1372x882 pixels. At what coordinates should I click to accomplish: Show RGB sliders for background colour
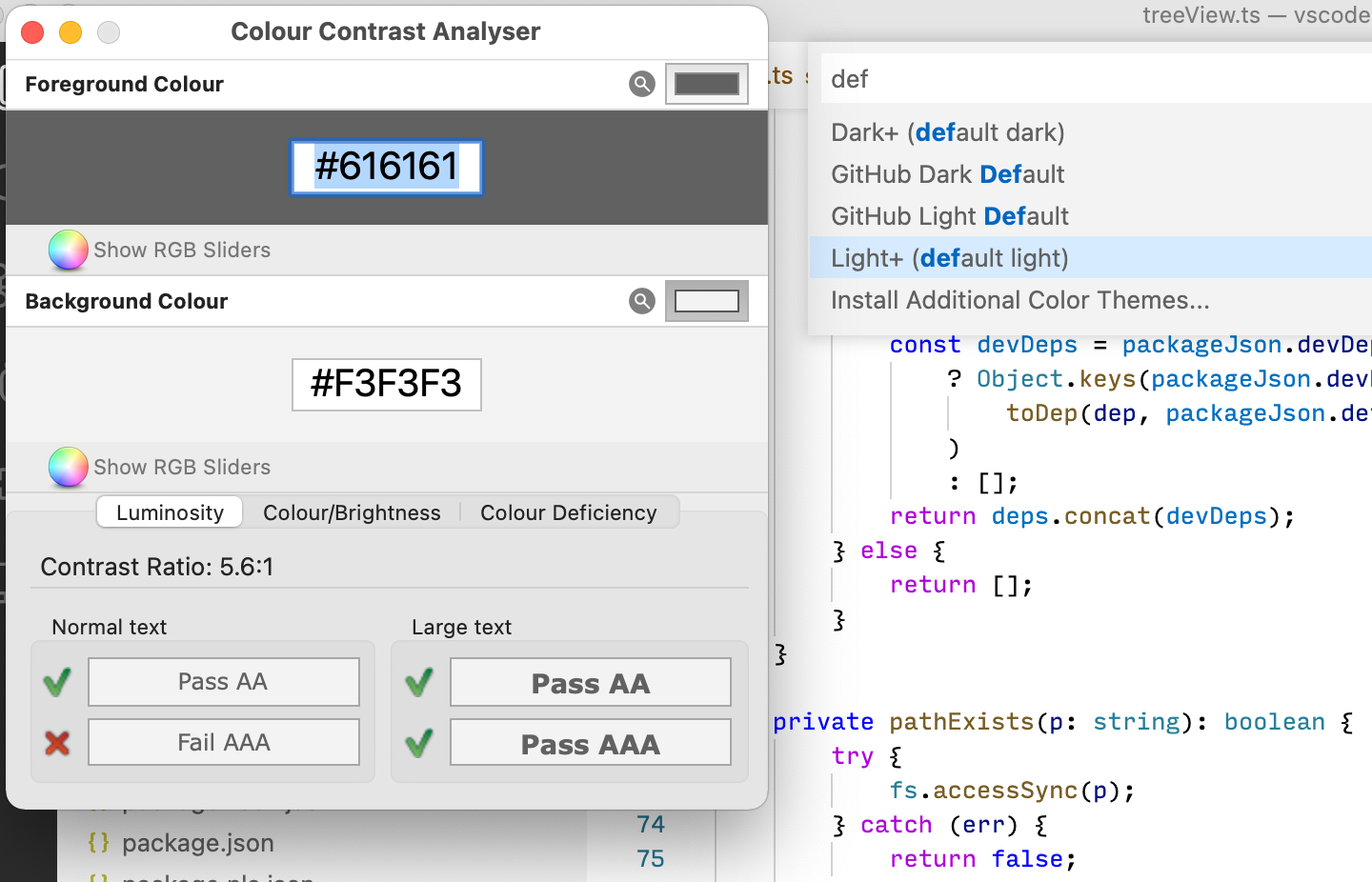click(x=160, y=467)
